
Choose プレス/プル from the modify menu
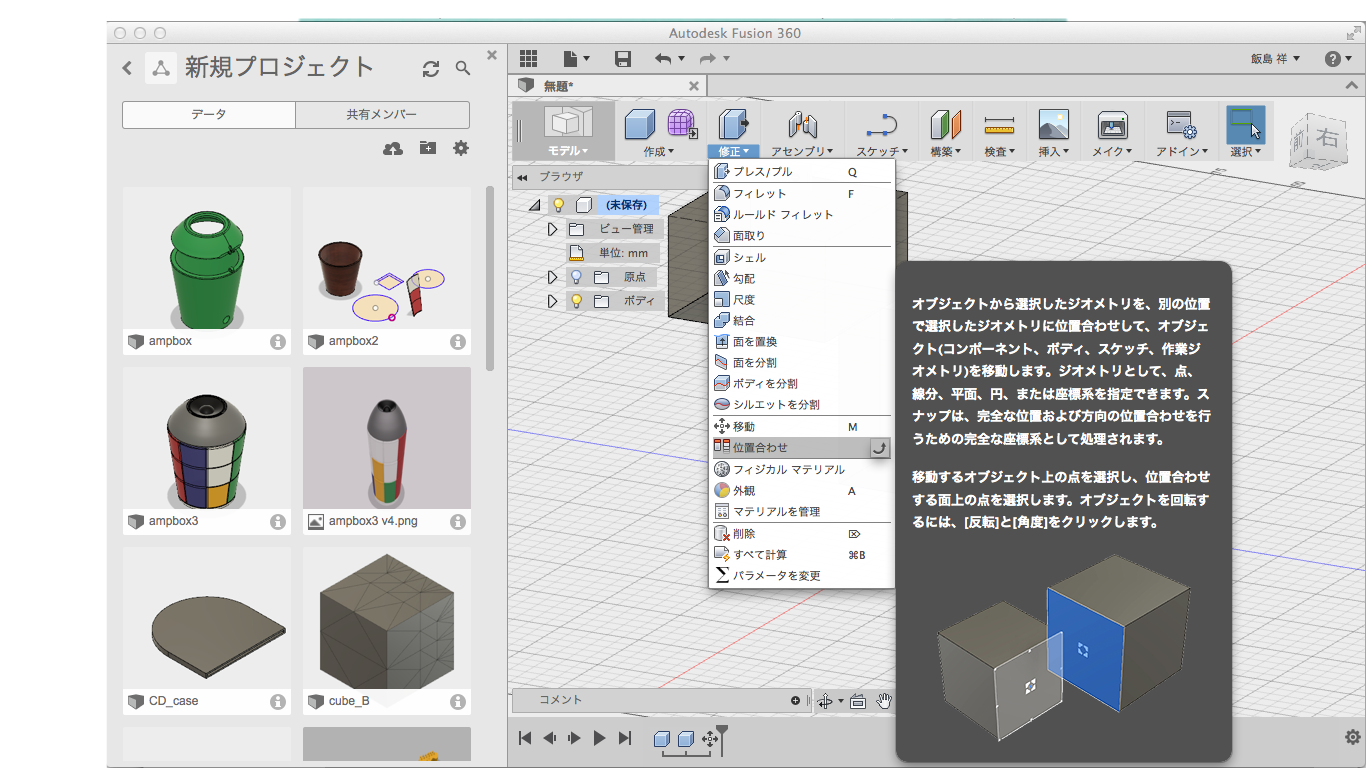tap(802, 172)
